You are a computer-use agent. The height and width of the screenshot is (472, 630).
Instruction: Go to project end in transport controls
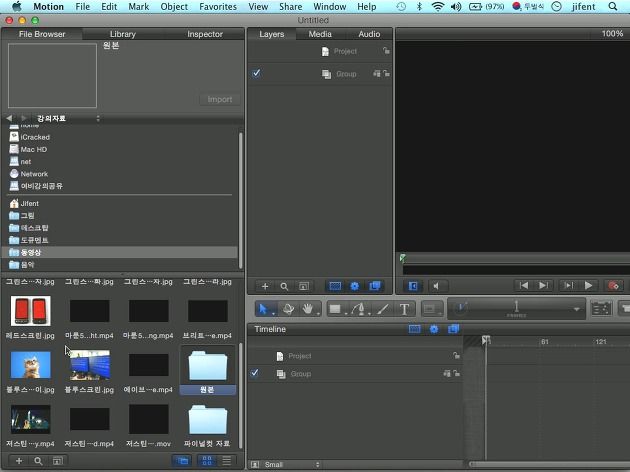click(x=544, y=285)
